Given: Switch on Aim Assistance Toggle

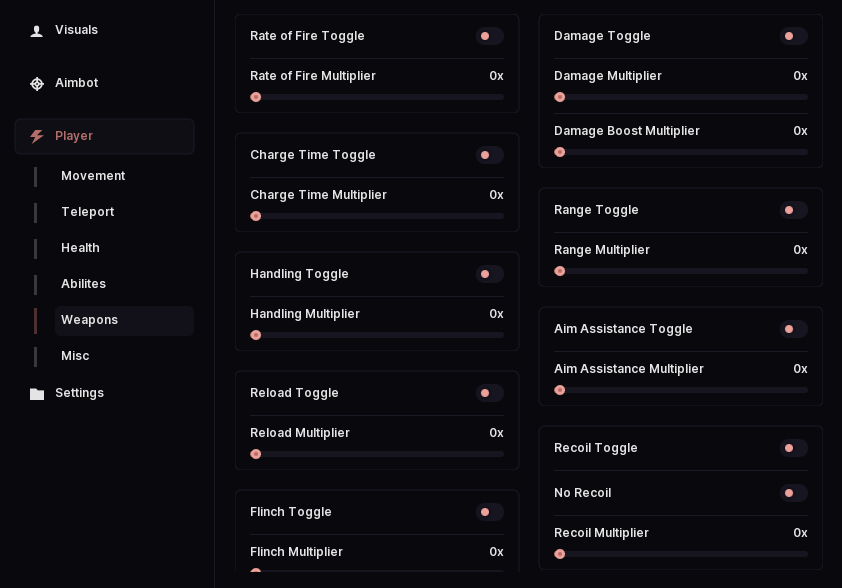Looking at the screenshot, I should coord(794,329).
